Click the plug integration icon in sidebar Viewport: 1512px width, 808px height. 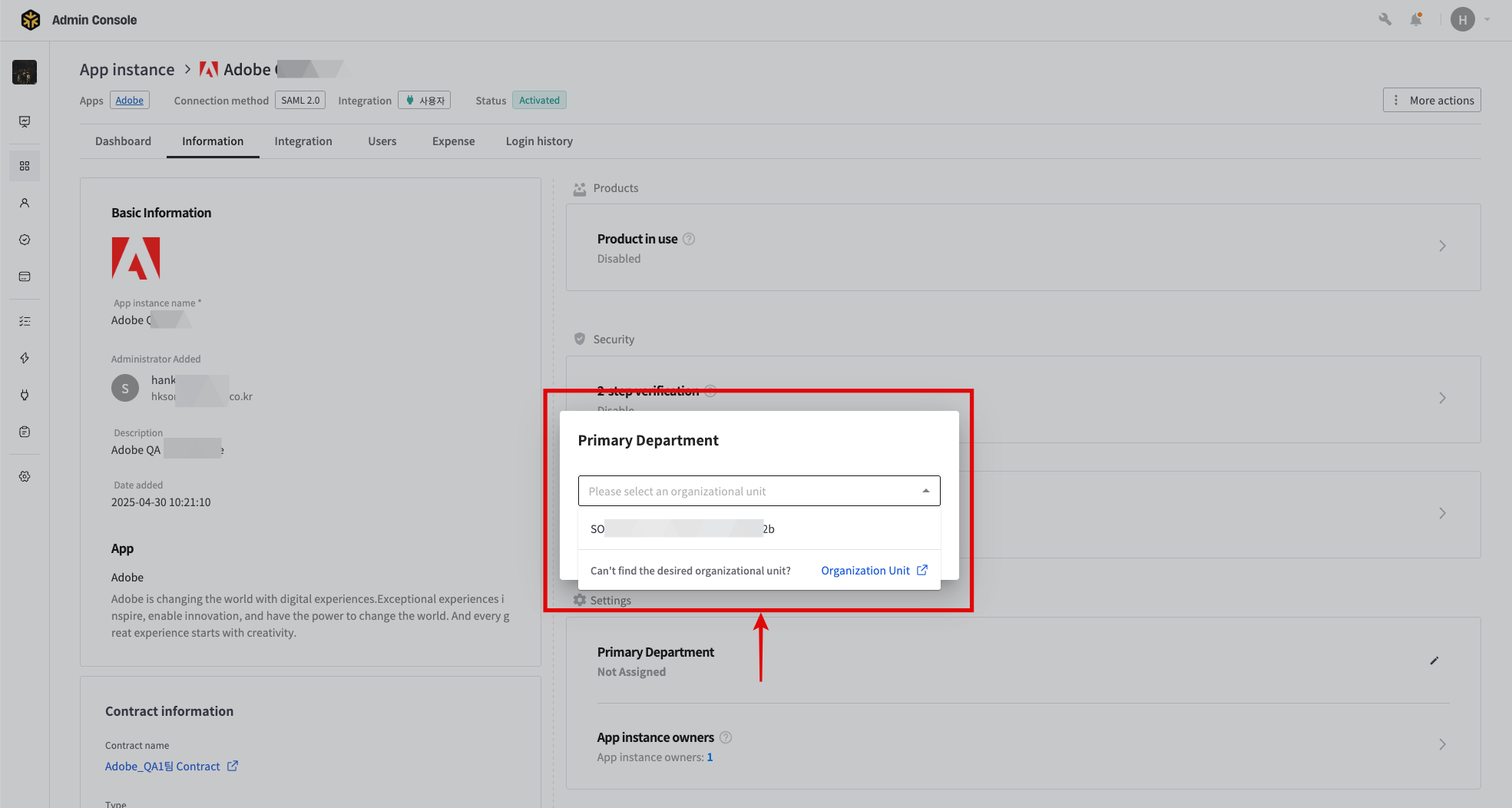(x=25, y=395)
